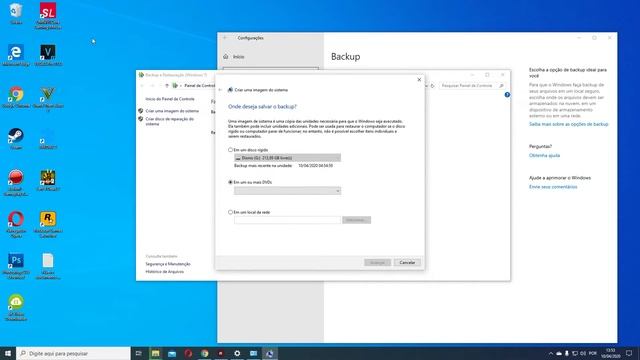
Task: Click 'Envie seus comentários' link
Action: (553, 187)
